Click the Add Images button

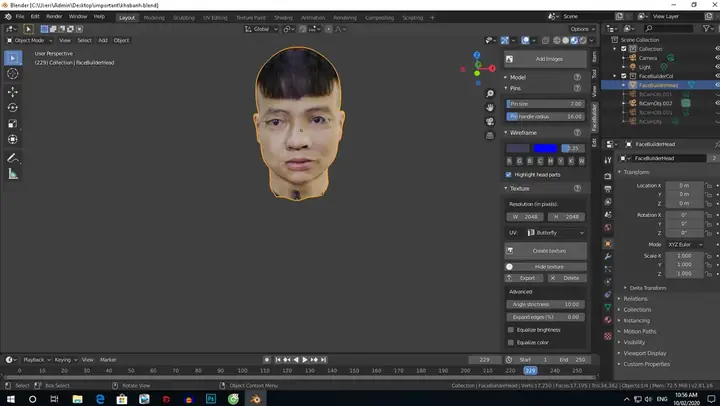(x=546, y=59)
